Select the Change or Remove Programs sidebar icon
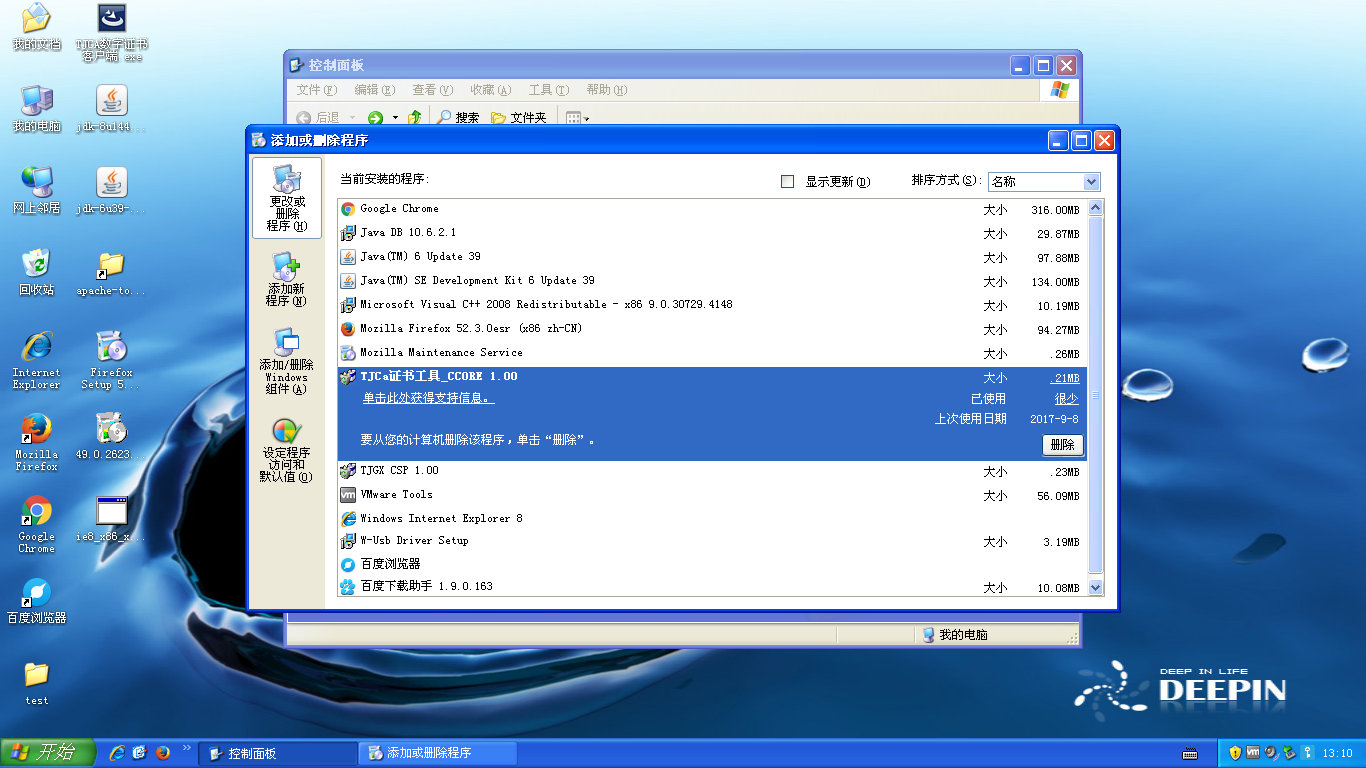The image size is (1366, 768). (286, 198)
